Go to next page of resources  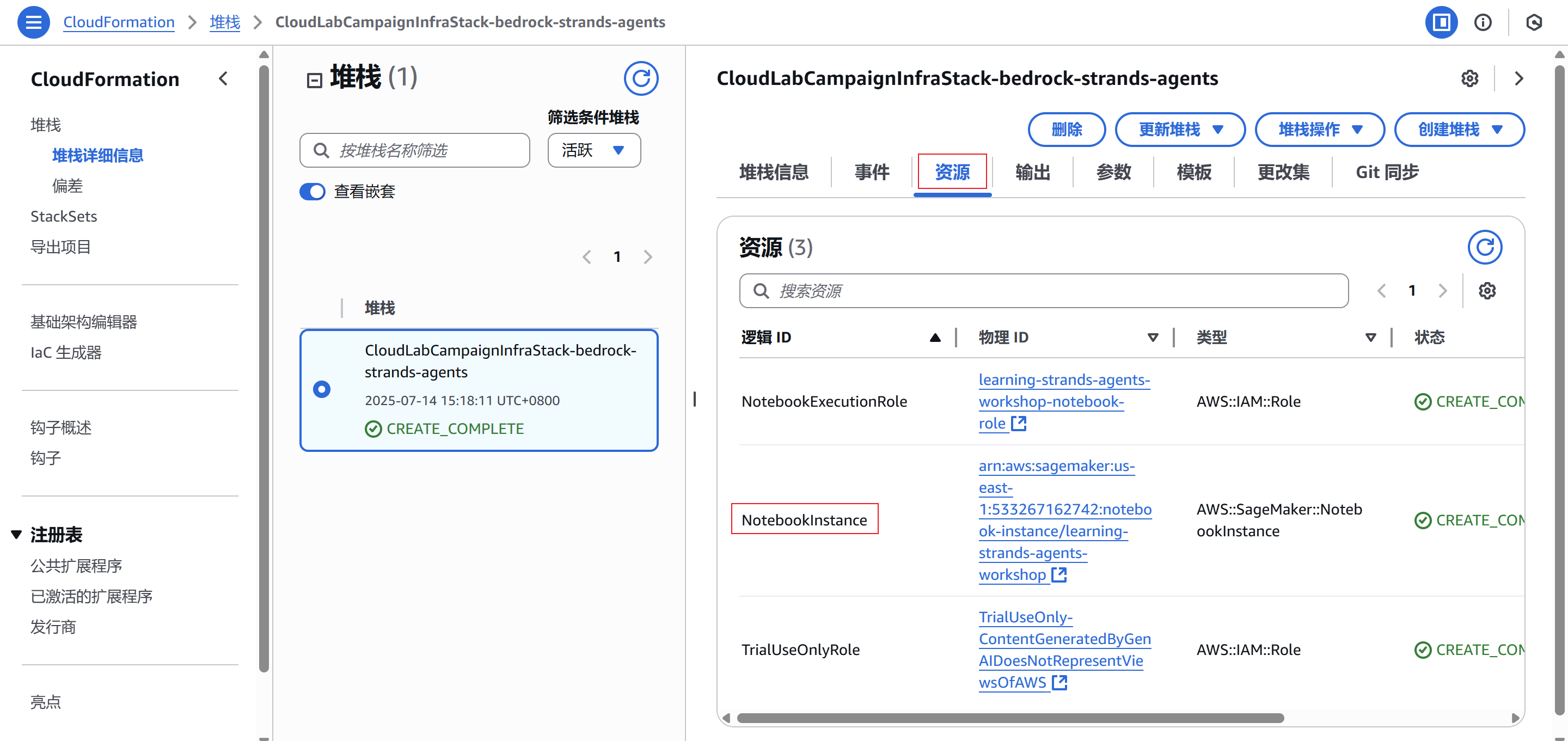pos(1443,290)
